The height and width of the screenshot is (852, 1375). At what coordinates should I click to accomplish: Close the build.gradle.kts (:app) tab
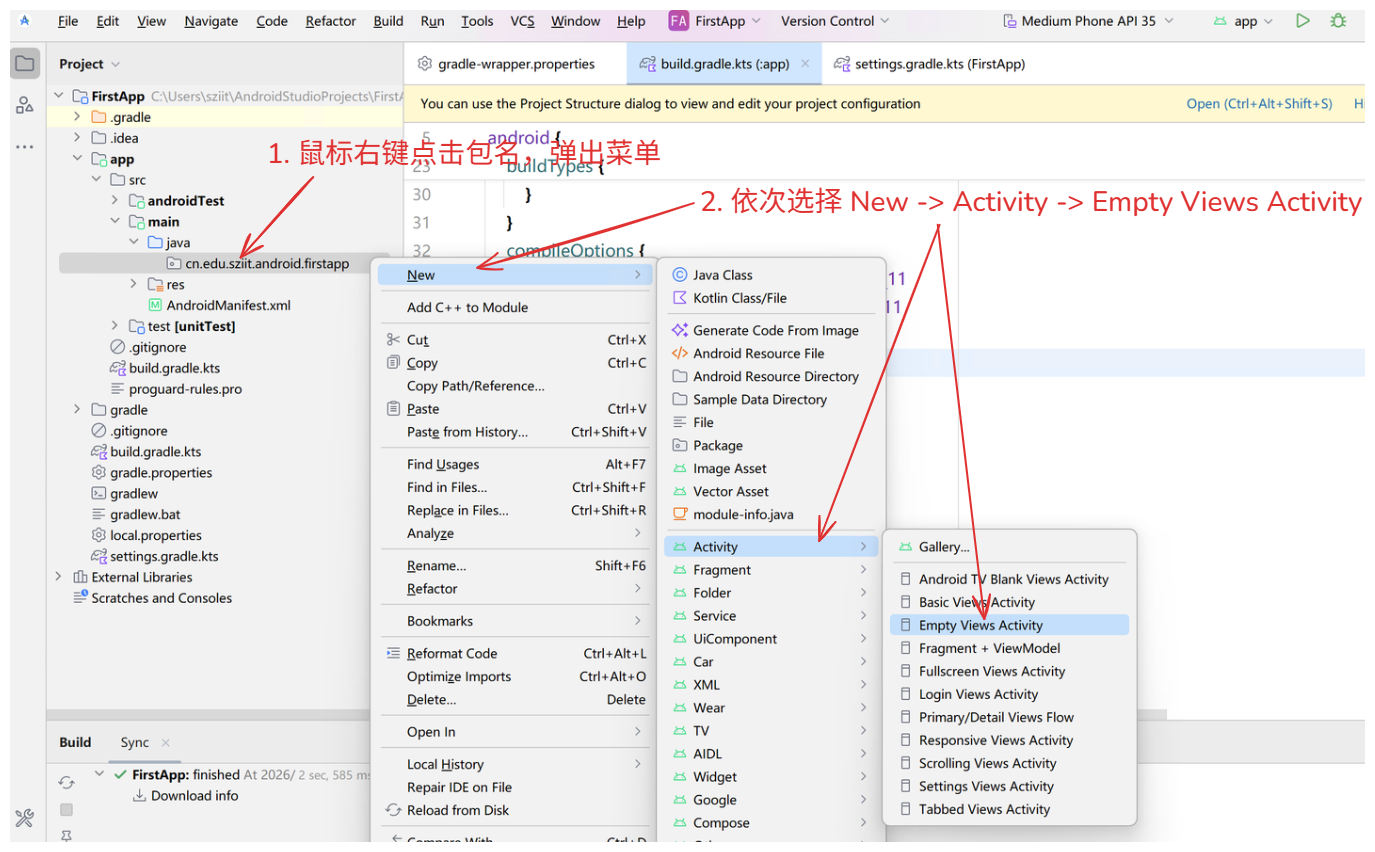(805, 64)
